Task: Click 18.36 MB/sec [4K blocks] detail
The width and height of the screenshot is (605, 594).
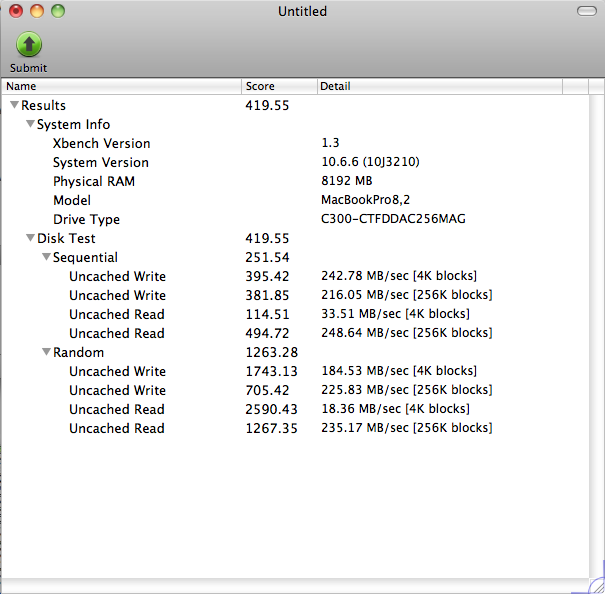Action: [x=395, y=408]
